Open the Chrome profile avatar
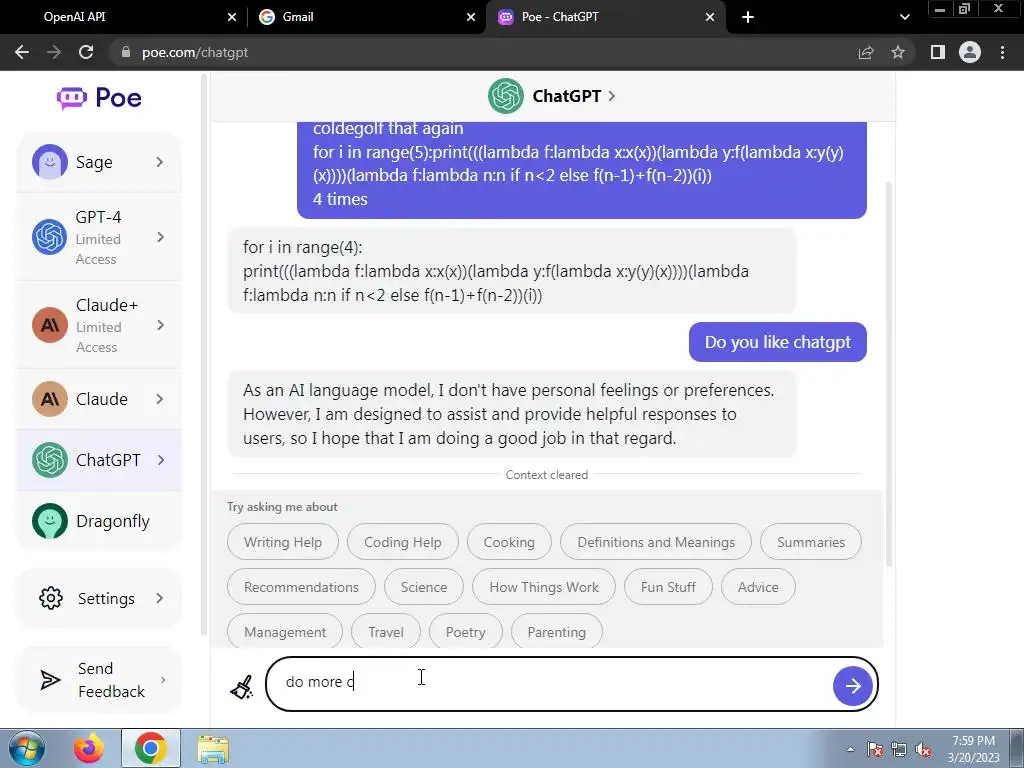The height and width of the screenshot is (768, 1024). click(x=970, y=52)
